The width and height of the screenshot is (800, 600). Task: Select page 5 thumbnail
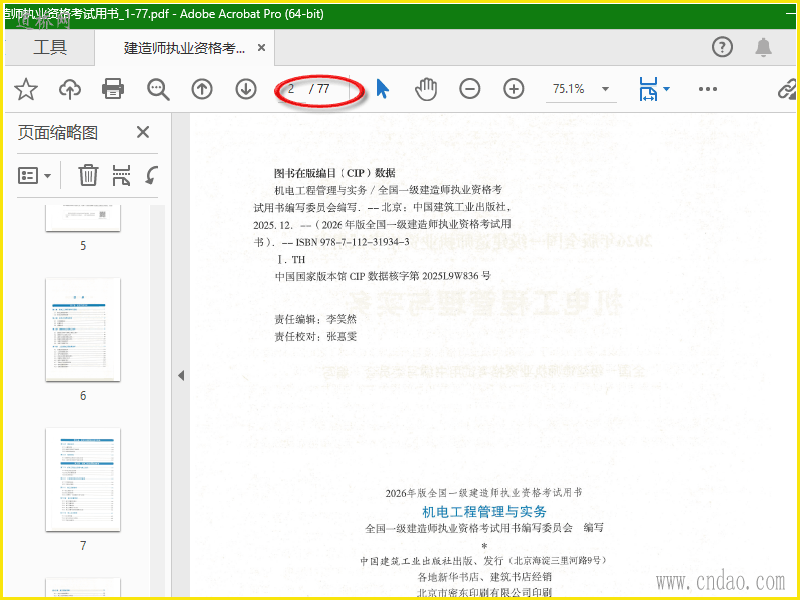pyautogui.click(x=83, y=218)
